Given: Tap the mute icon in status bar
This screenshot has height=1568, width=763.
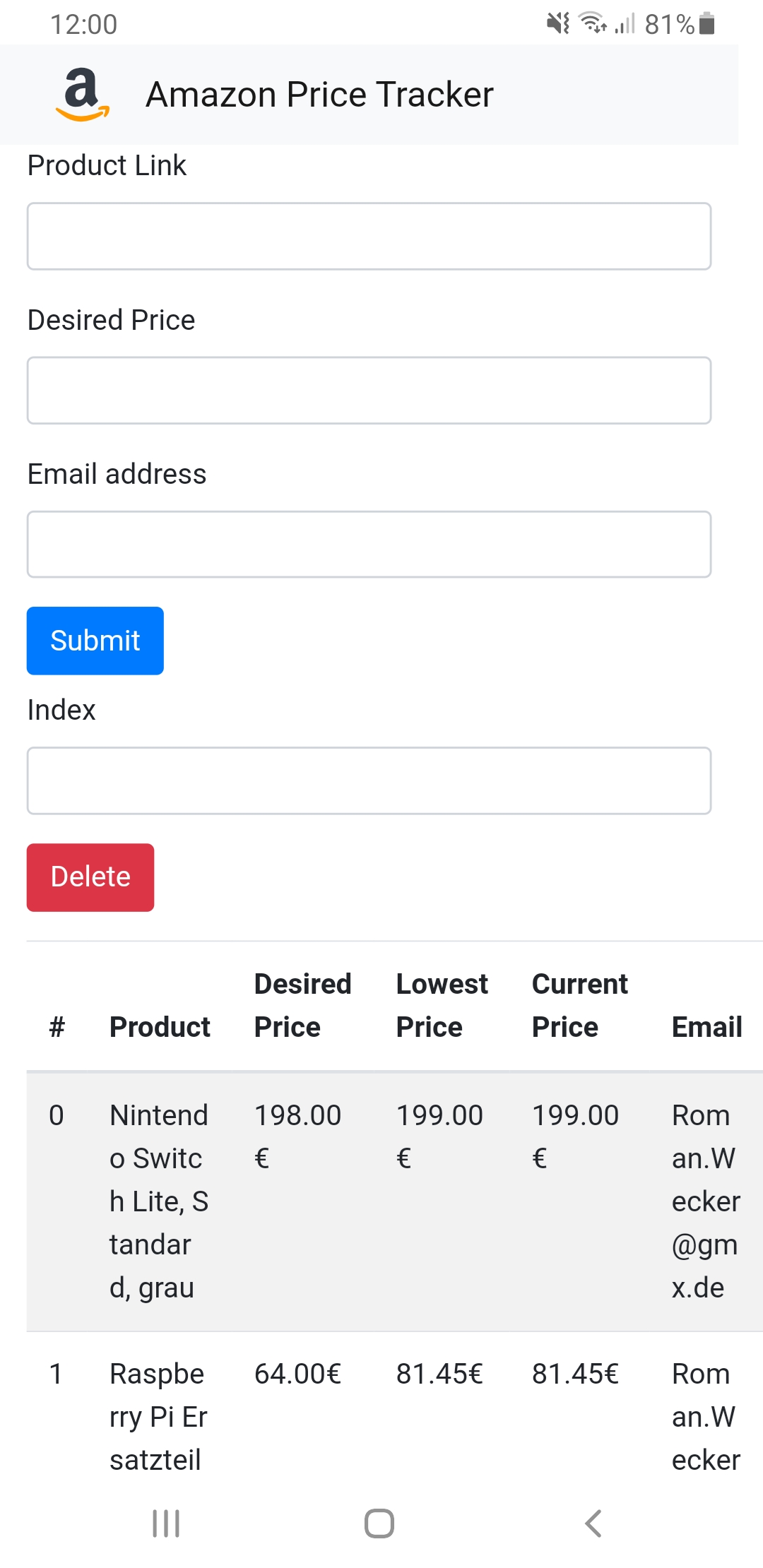Looking at the screenshot, I should click(558, 24).
